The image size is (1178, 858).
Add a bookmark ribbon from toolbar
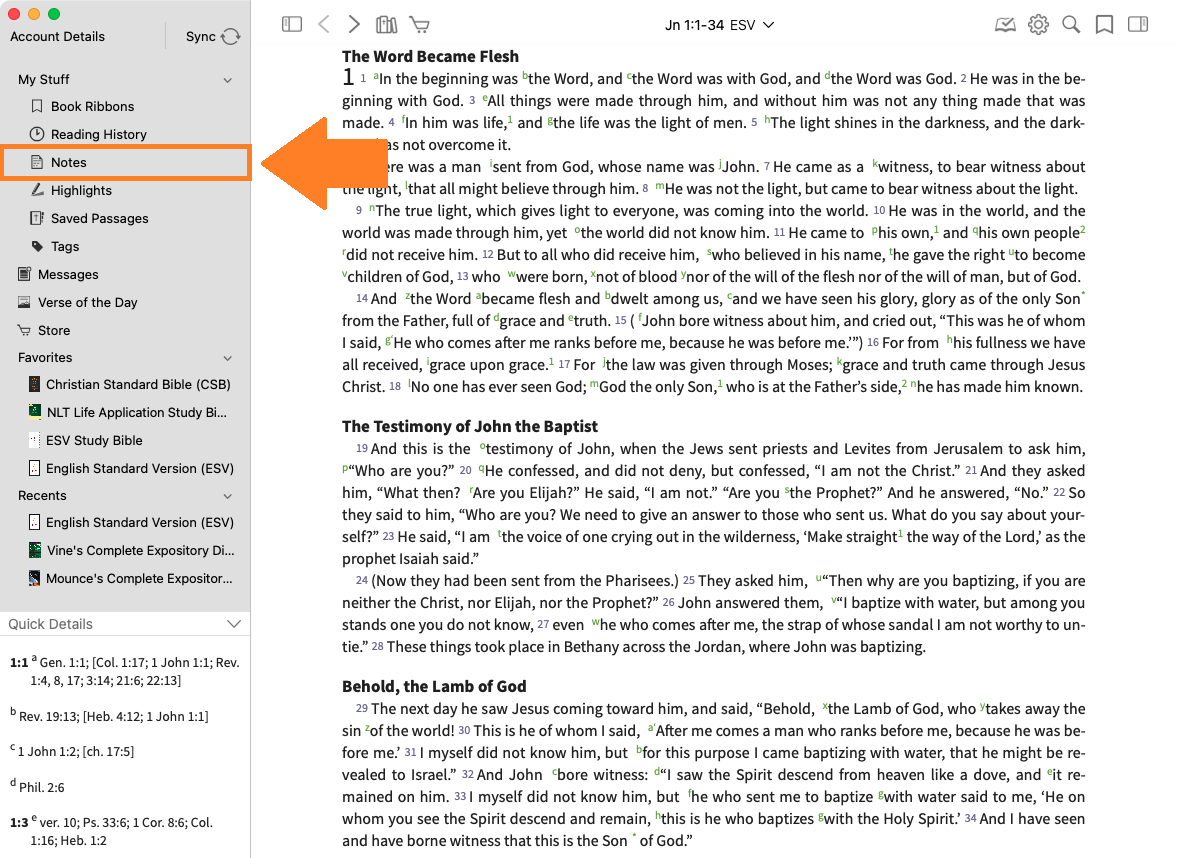click(x=1104, y=24)
